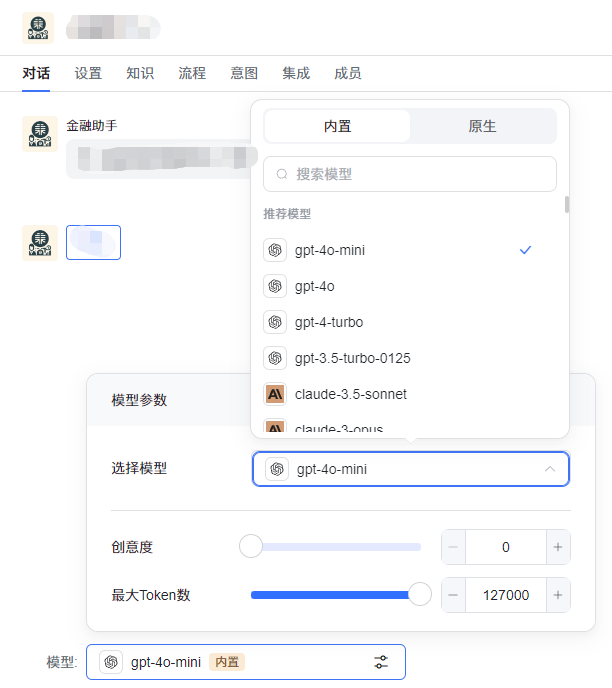Select the 意图 tab
This screenshot has width=612, height=688.
(x=244, y=73)
